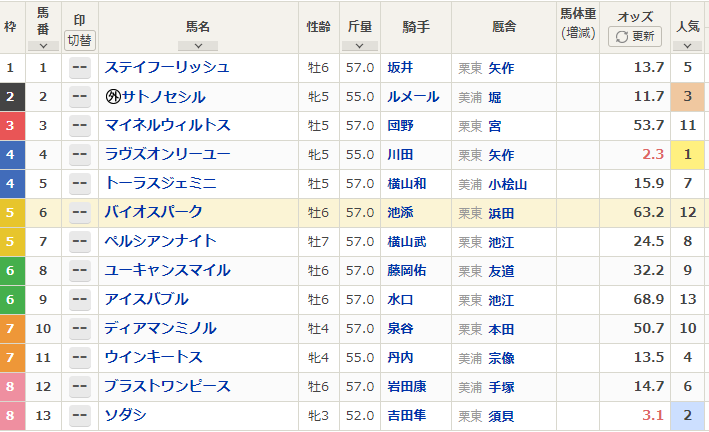The image size is (709, 432).
Task: Click the 52.0 weight cell
Action: (x=360, y=415)
